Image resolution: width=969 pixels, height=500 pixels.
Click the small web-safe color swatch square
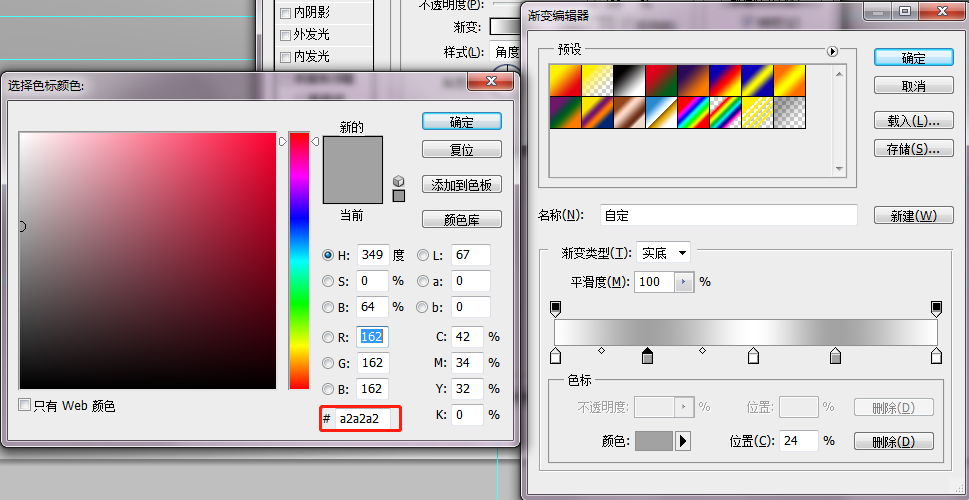399,196
